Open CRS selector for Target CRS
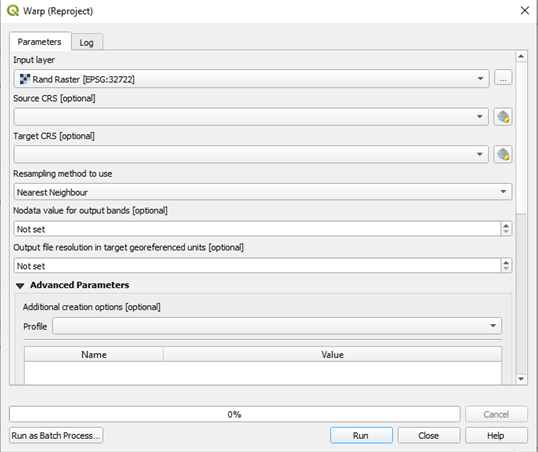The width and height of the screenshot is (538, 452). click(503, 154)
